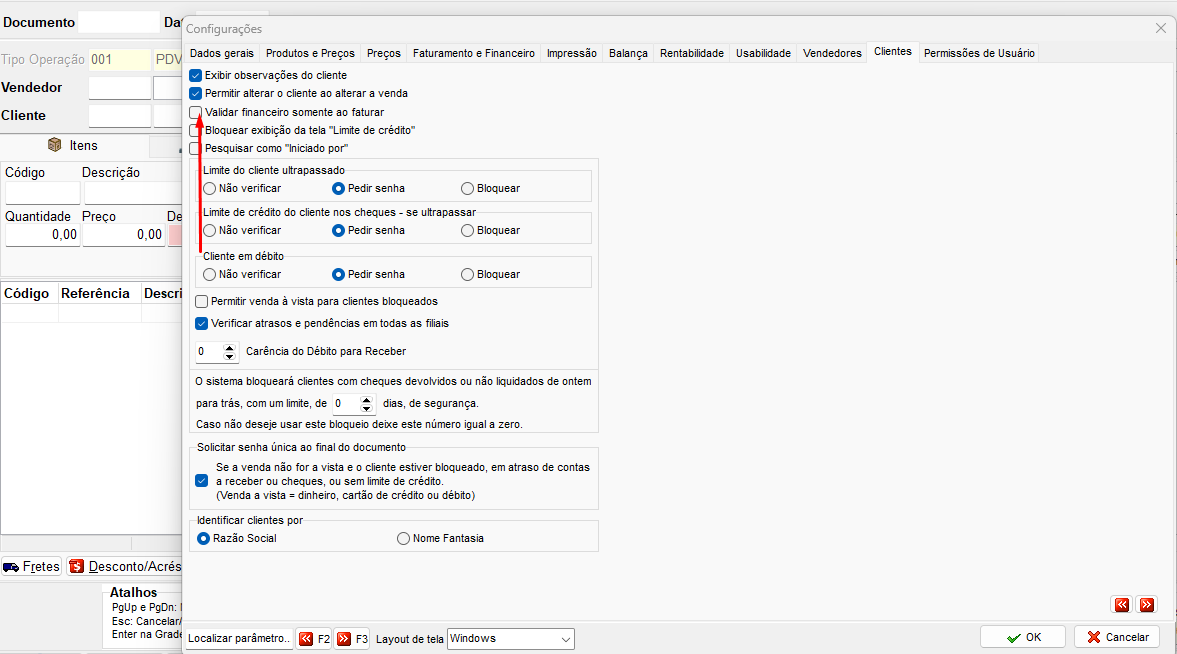Open the Layout de tela dropdown
The width and height of the screenshot is (1177, 654).
pos(565,639)
